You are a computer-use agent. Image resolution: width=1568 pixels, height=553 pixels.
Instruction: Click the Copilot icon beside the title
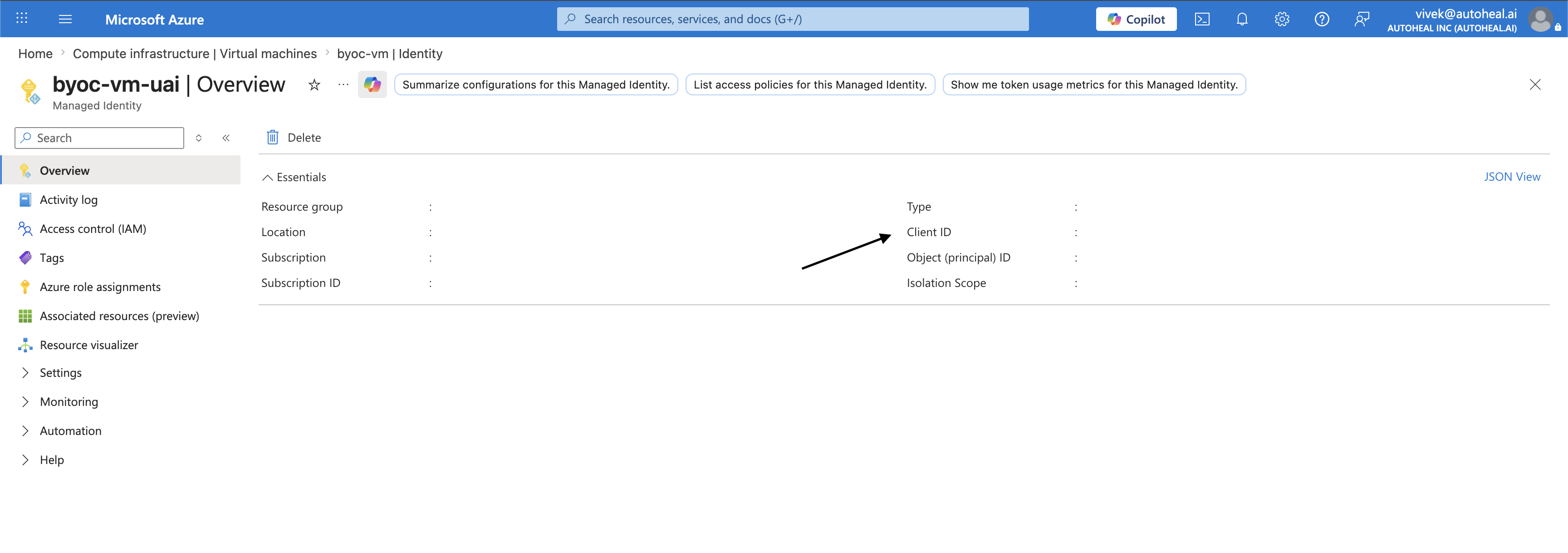(x=372, y=84)
